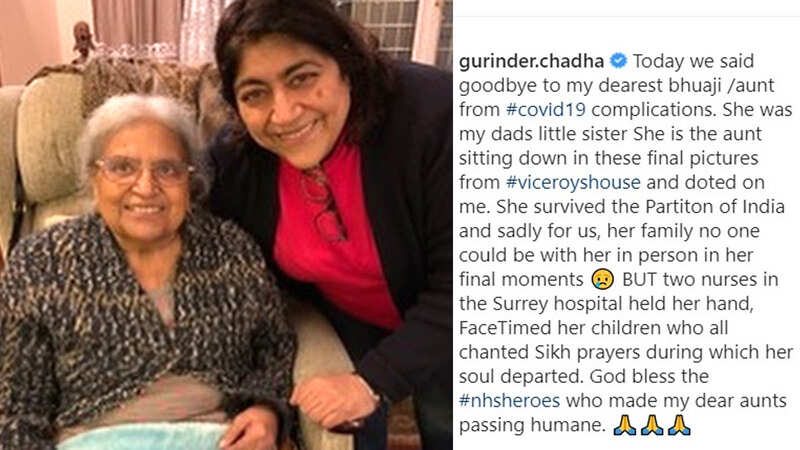Click "passing humane." at caption end
The height and width of the screenshot is (450, 800).
point(532,425)
